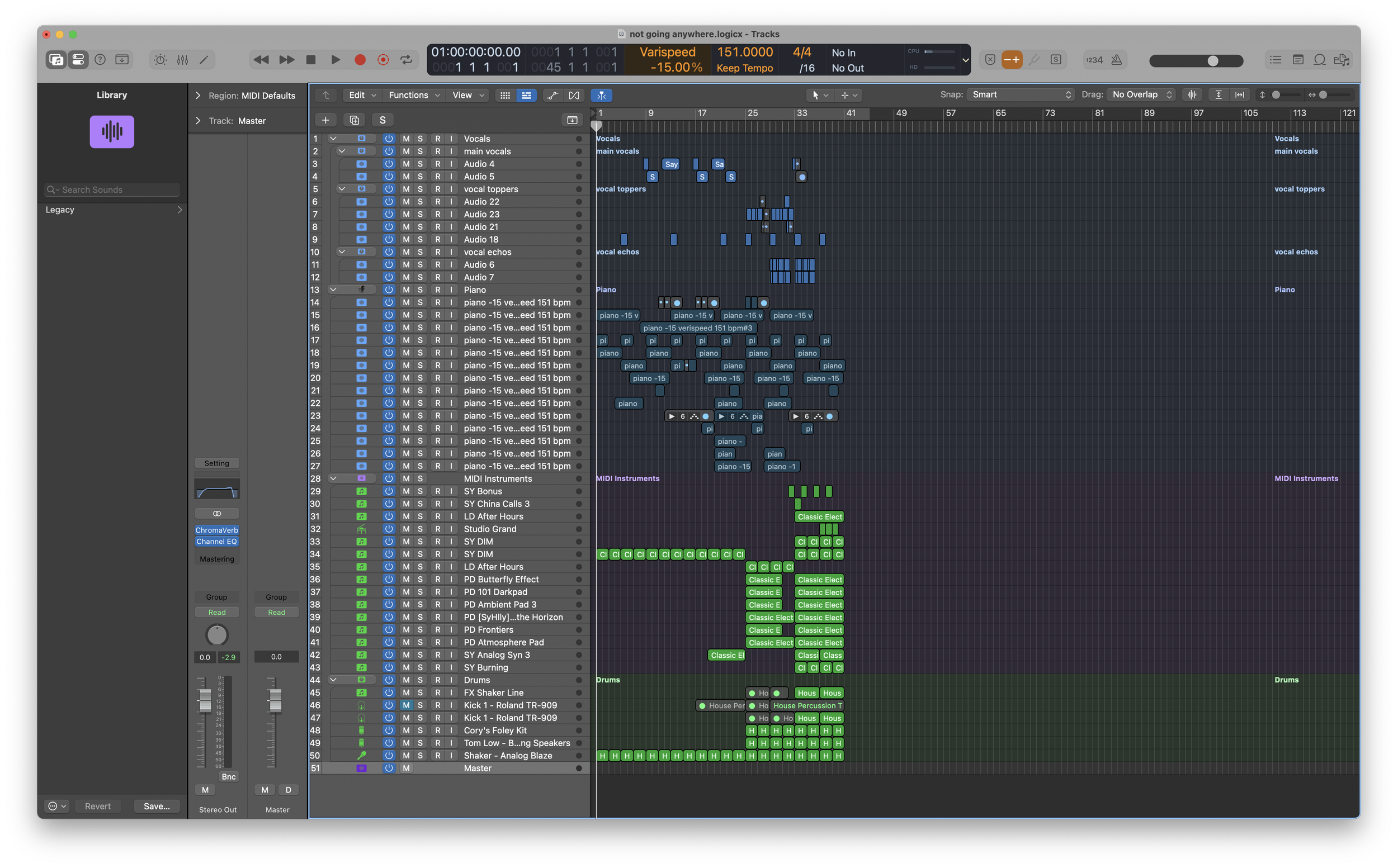Open the Functions menu
Viewport: 1398px width, 868px height.
tap(414, 96)
